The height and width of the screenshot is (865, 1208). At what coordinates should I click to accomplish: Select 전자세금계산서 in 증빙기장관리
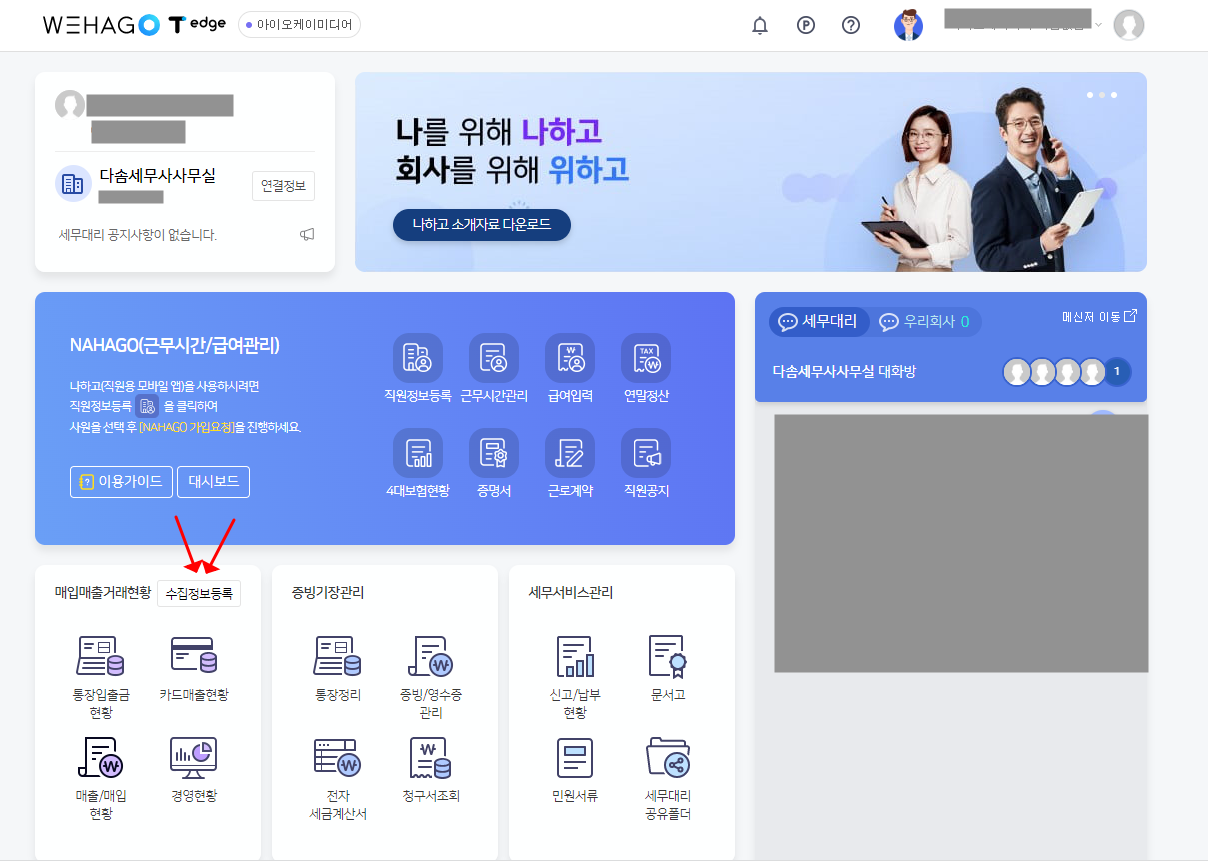(336, 758)
